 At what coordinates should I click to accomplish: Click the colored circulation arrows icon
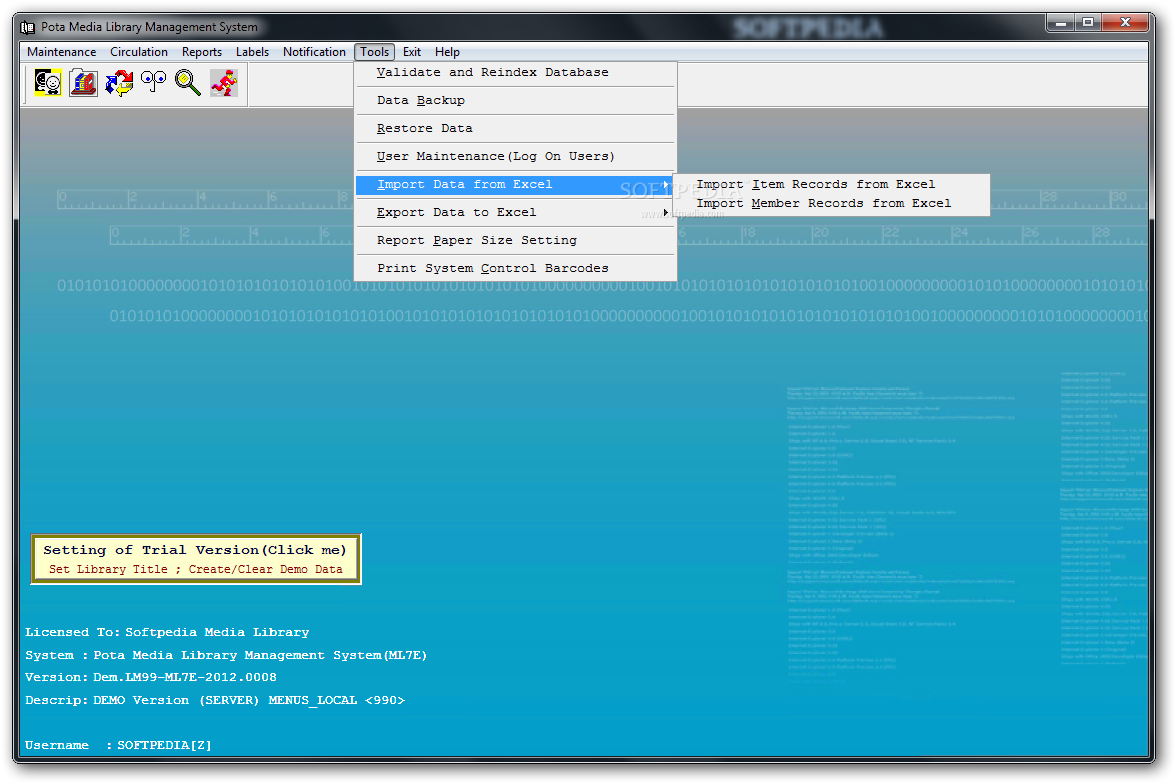pyautogui.click(x=118, y=83)
